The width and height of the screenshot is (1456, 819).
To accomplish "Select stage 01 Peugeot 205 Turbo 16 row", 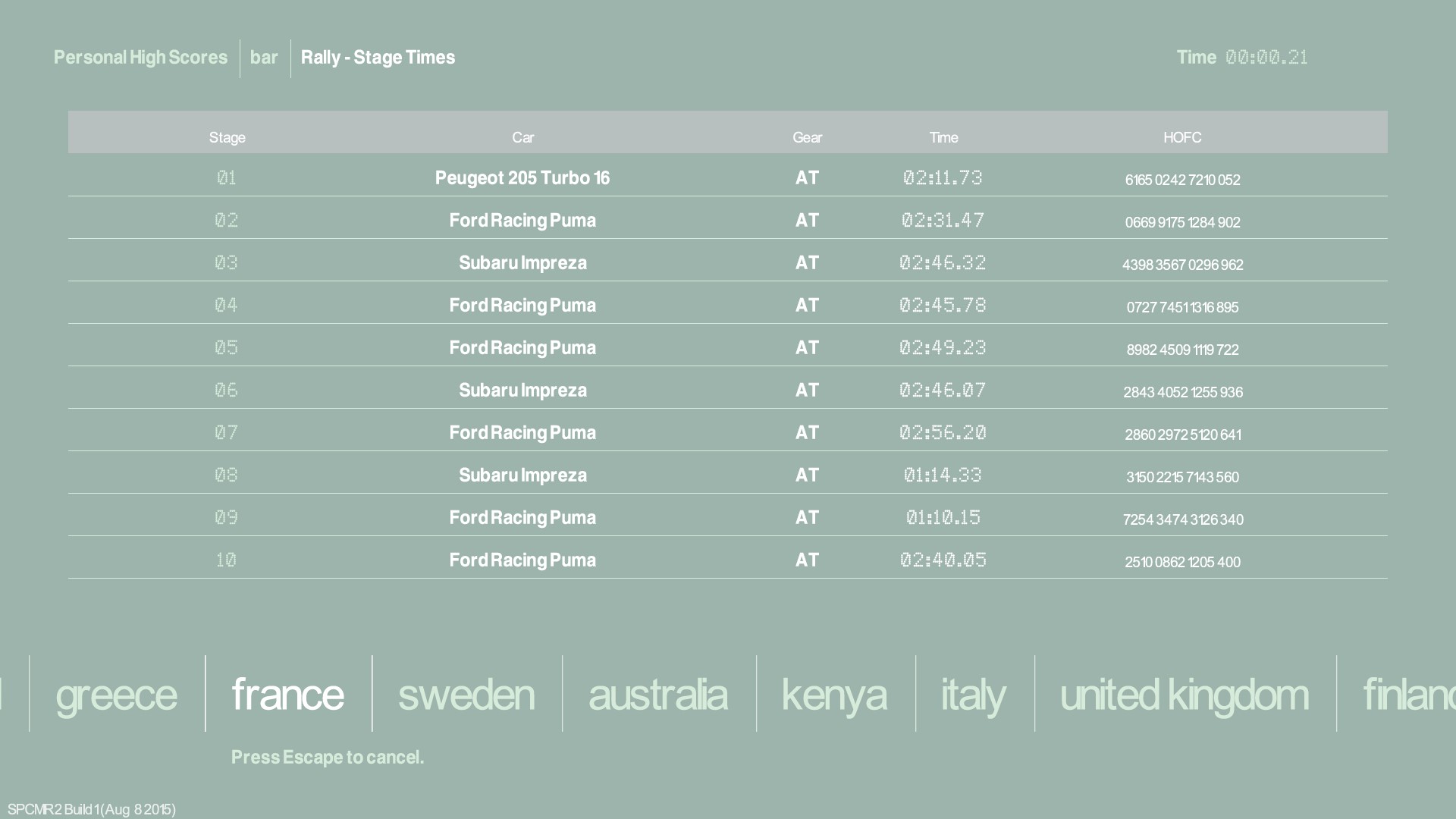I will click(522, 178).
